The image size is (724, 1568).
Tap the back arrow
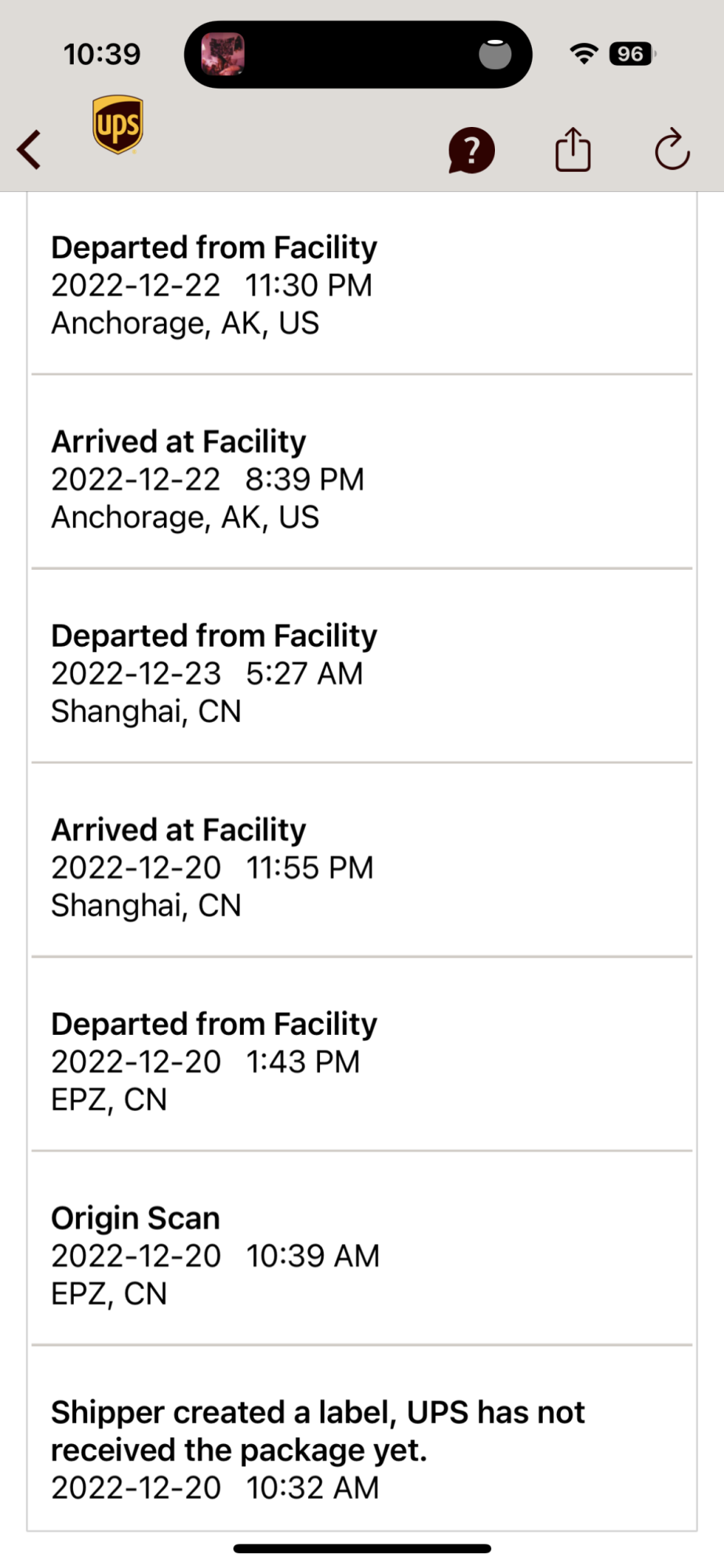click(x=30, y=150)
